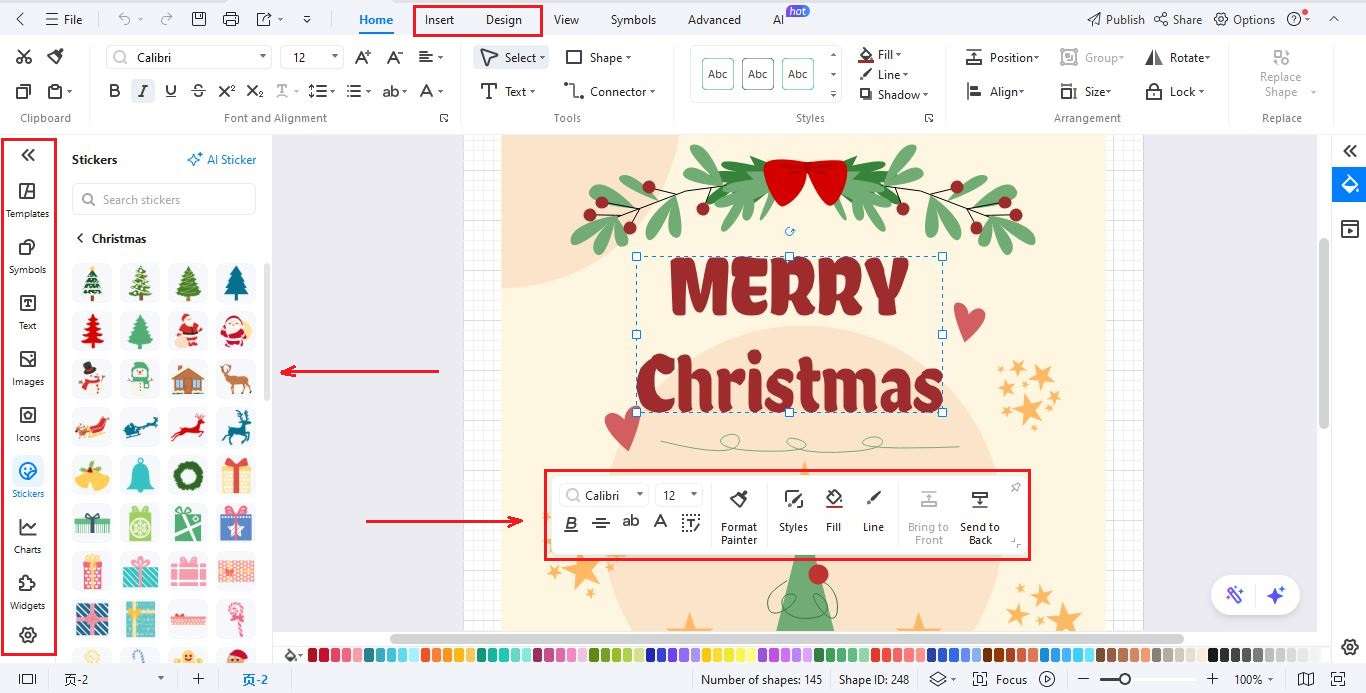Click the Undo arrow

tap(124, 19)
